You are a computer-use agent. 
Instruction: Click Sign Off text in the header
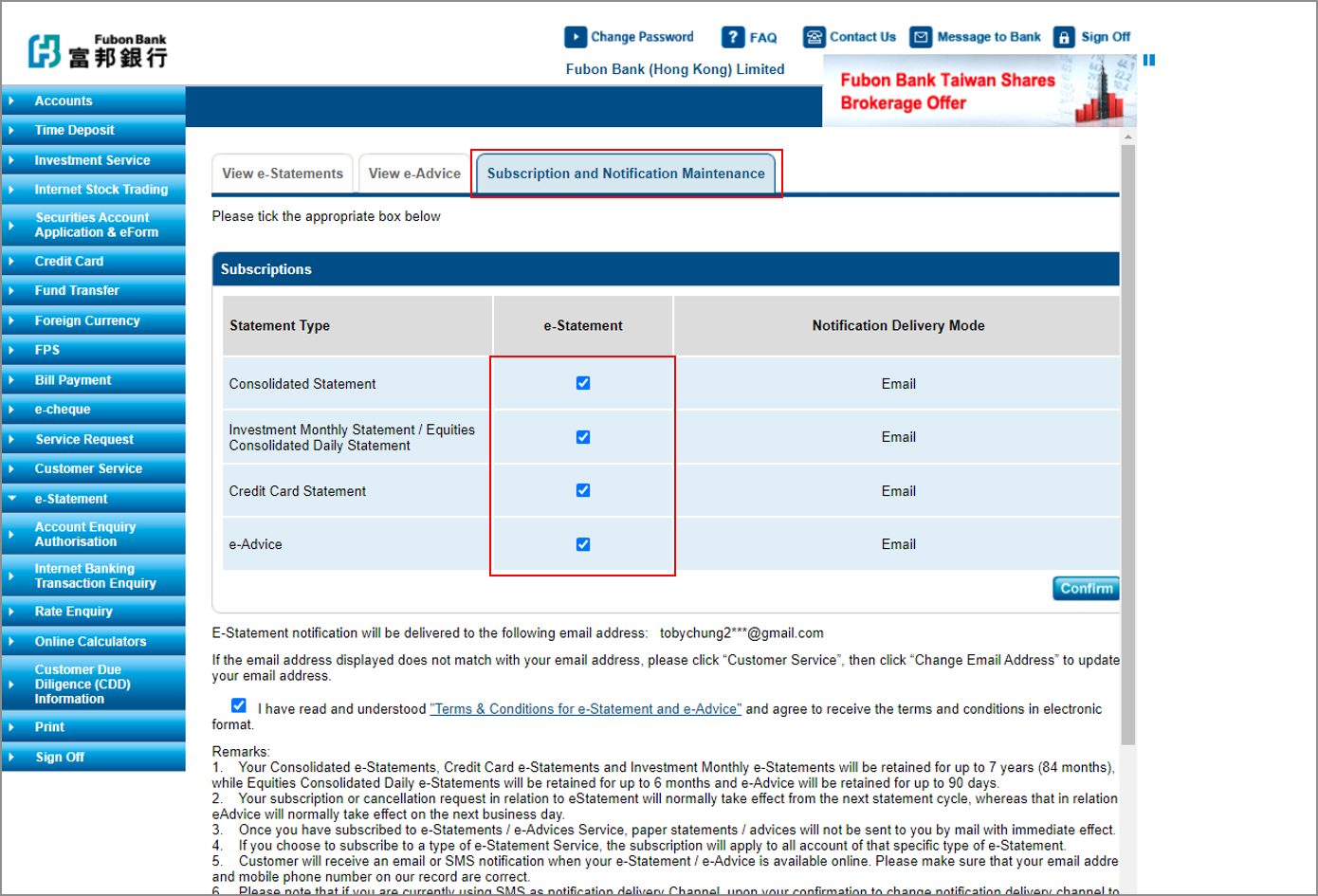coord(1106,37)
